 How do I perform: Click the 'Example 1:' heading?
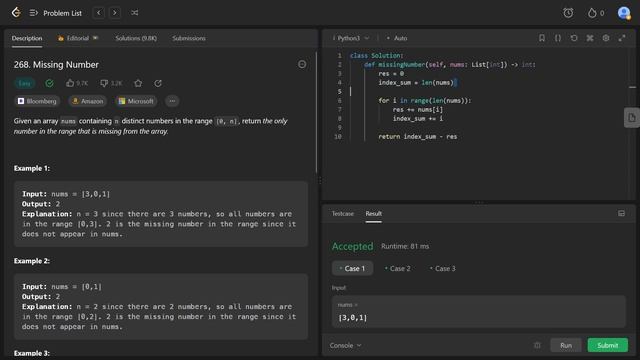[x=32, y=168]
